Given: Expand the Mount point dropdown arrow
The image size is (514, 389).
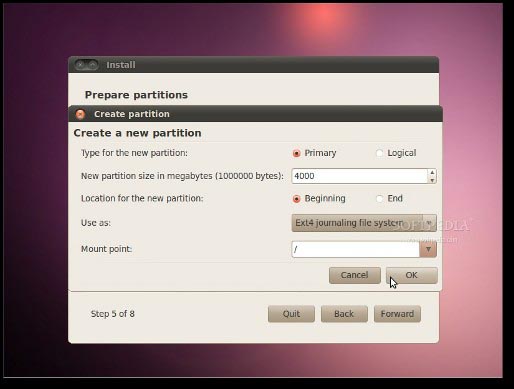Looking at the screenshot, I should click(x=428, y=249).
